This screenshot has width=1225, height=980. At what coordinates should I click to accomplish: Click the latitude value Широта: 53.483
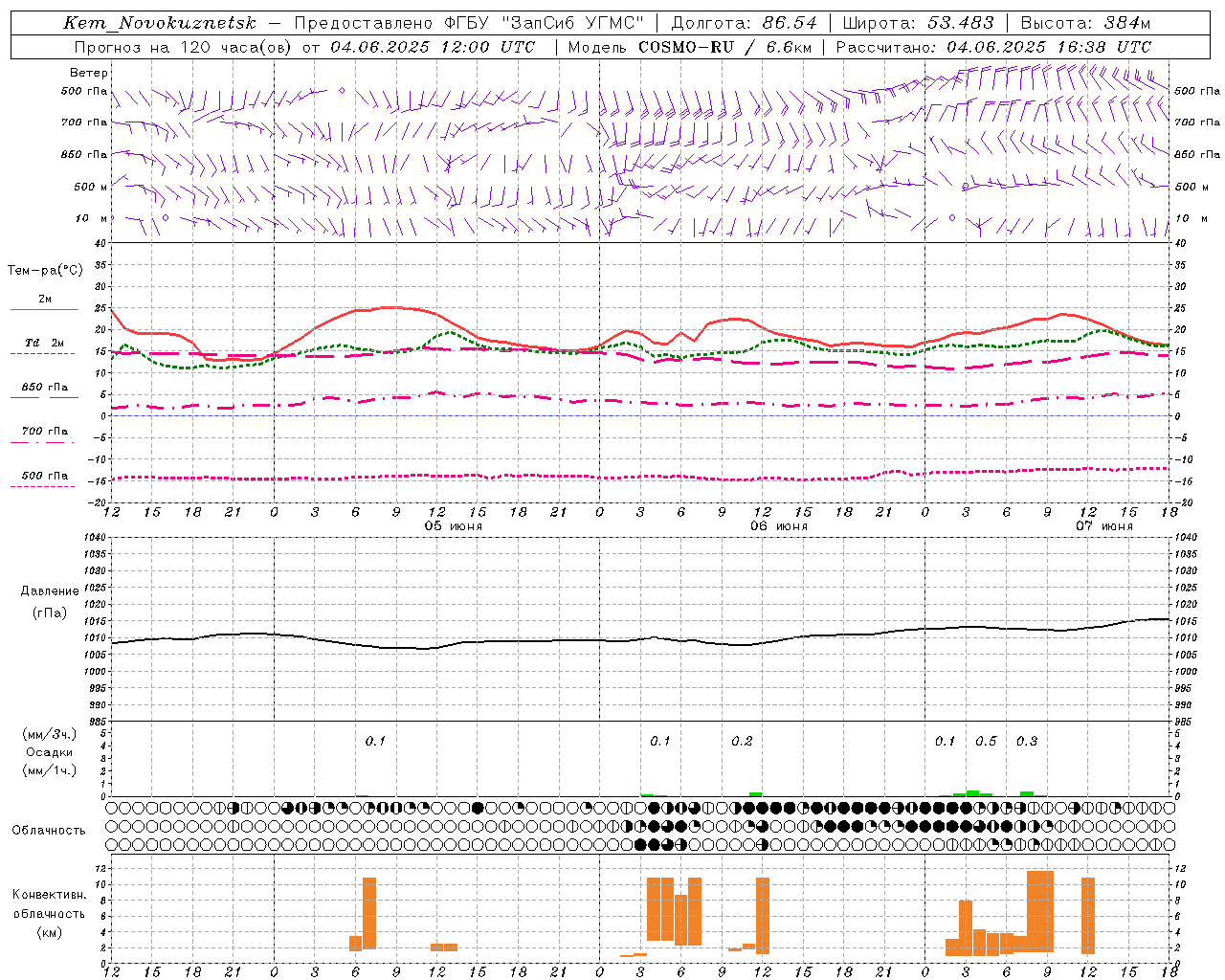pos(919,23)
